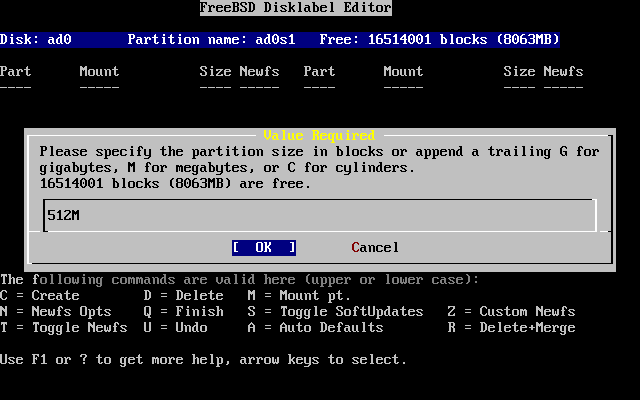Select the R = Delete+Merge command

point(511,328)
